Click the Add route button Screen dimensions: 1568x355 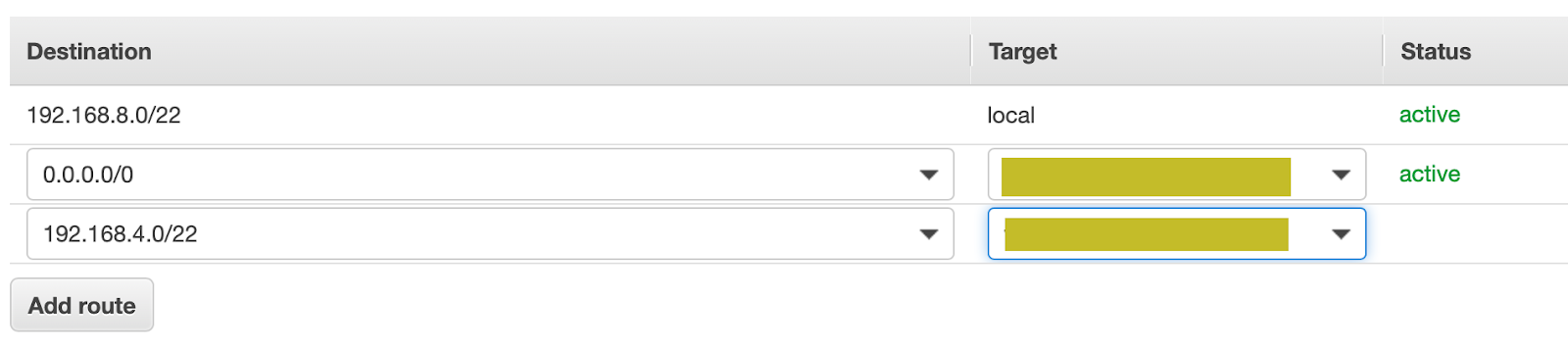point(81,305)
